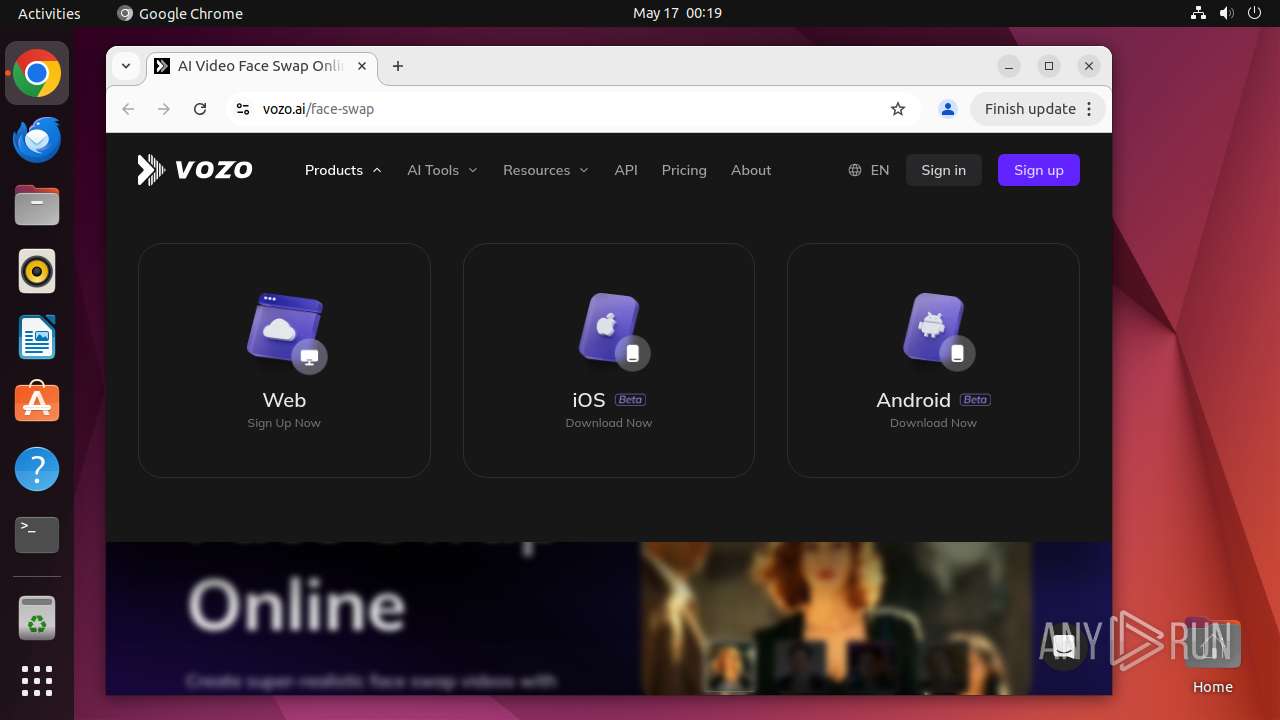Click the iOS Beta badge
The width and height of the screenshot is (1280, 720).
pos(630,399)
